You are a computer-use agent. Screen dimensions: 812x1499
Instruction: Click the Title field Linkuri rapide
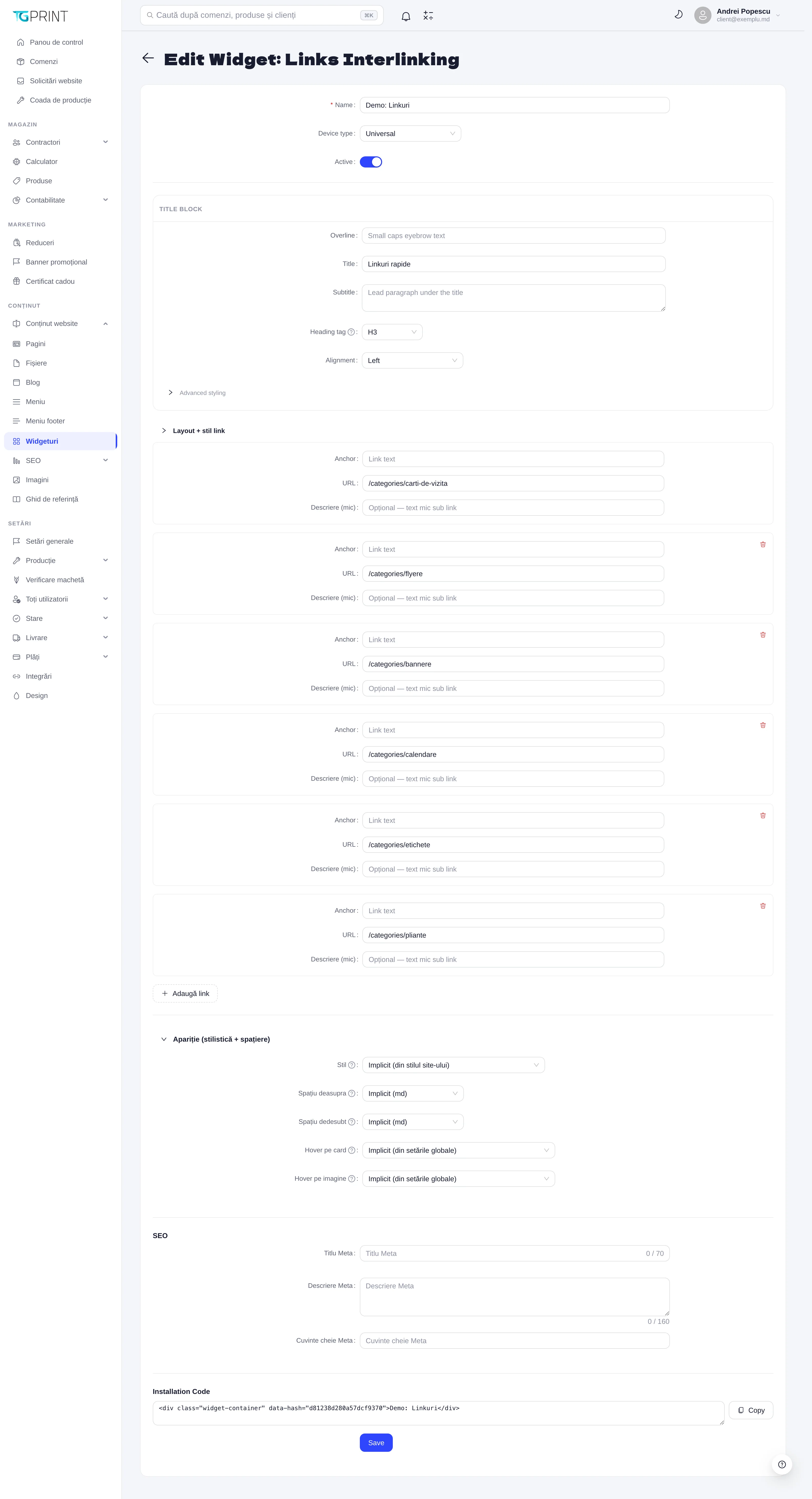tap(514, 264)
